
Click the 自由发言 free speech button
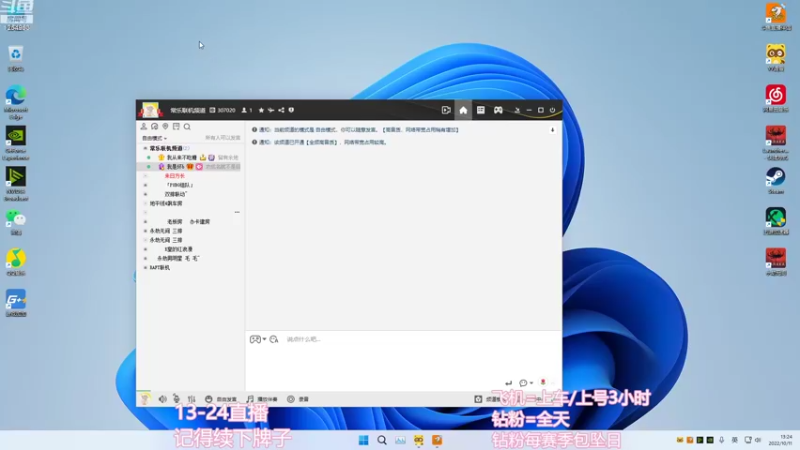(x=221, y=399)
